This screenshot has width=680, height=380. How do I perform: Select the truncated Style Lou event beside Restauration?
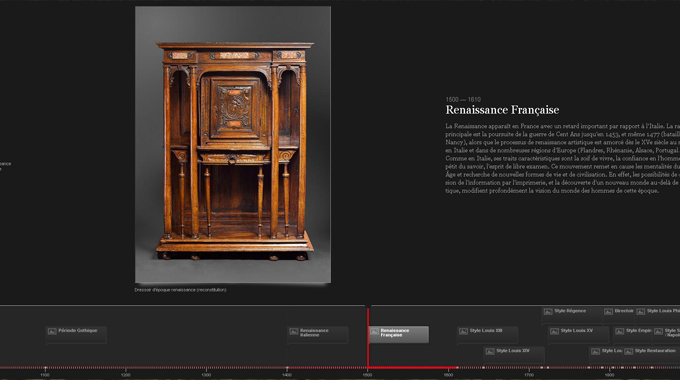coord(606,354)
